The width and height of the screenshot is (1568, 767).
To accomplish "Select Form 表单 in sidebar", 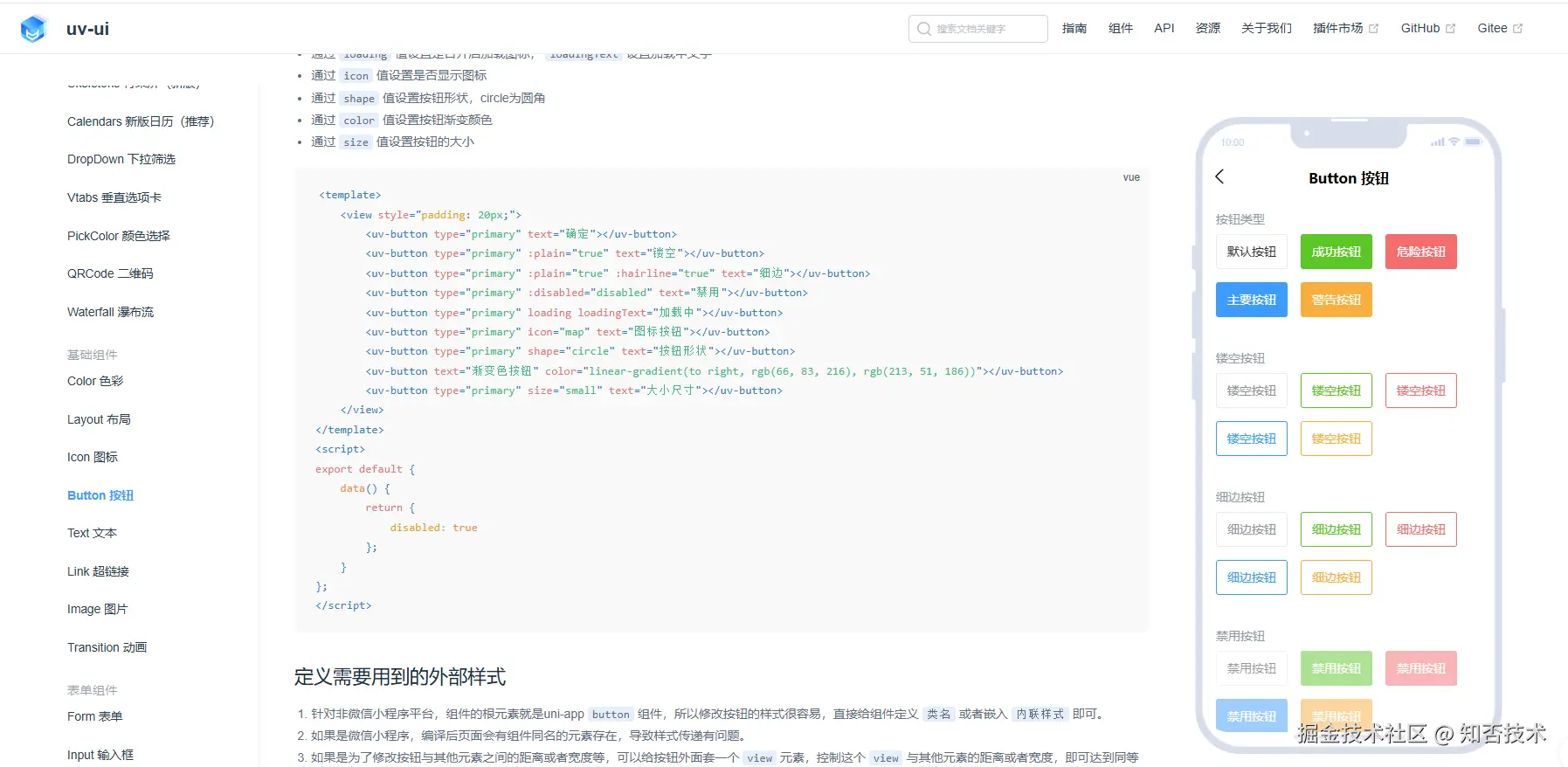I will [94, 716].
